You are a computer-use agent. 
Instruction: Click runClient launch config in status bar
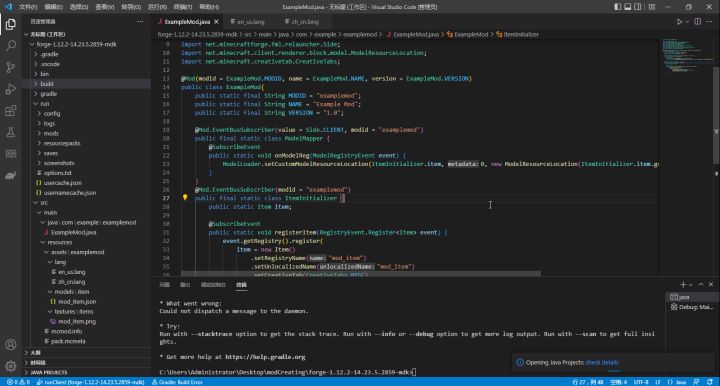90,382
